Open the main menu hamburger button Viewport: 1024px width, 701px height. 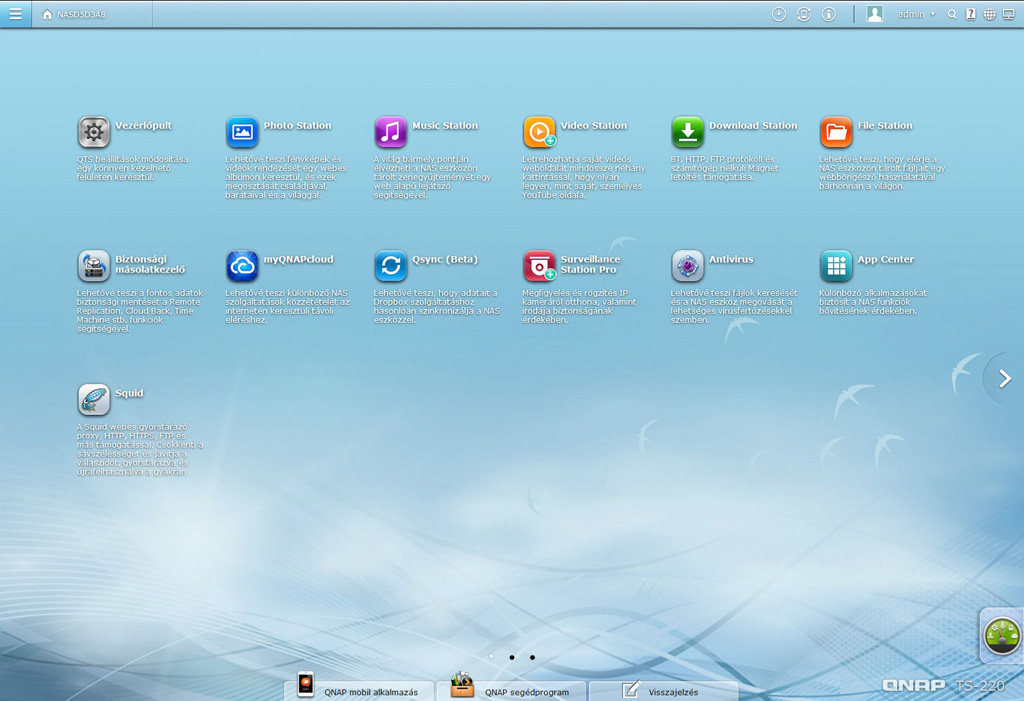pyautogui.click(x=15, y=14)
